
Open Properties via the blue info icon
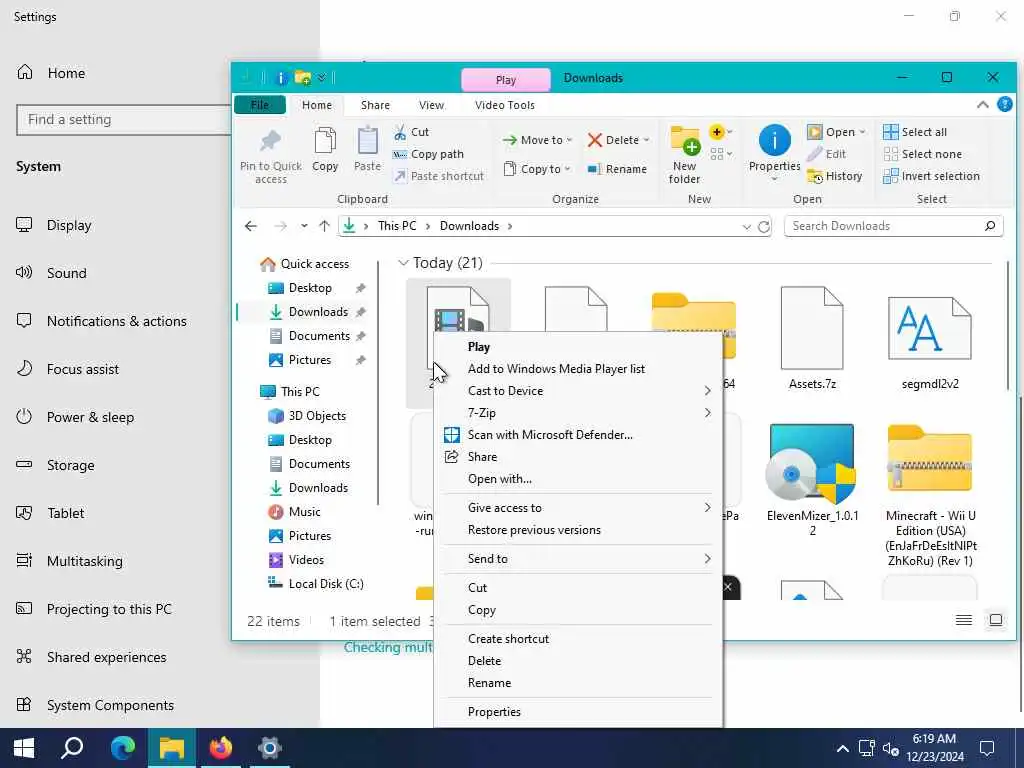775,140
